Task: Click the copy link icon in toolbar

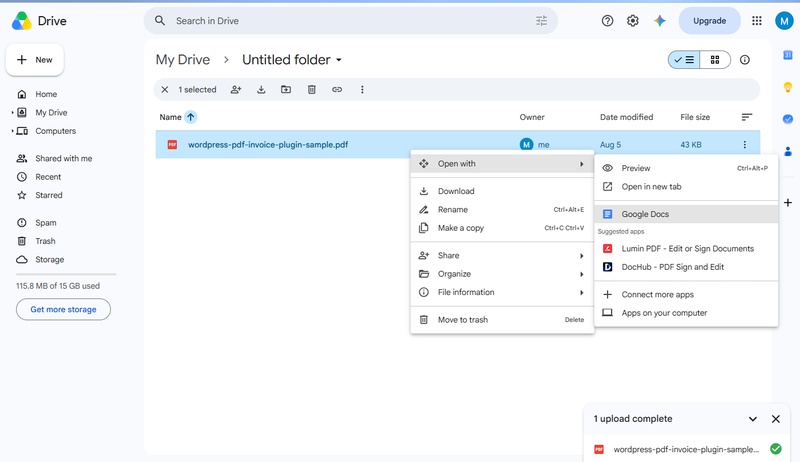Action: (x=337, y=90)
